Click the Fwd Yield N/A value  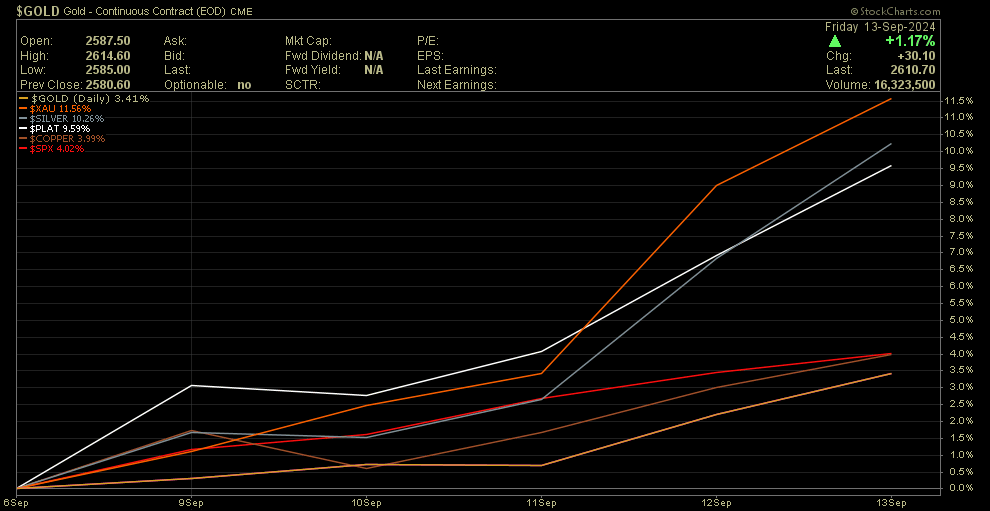[x=374, y=69]
